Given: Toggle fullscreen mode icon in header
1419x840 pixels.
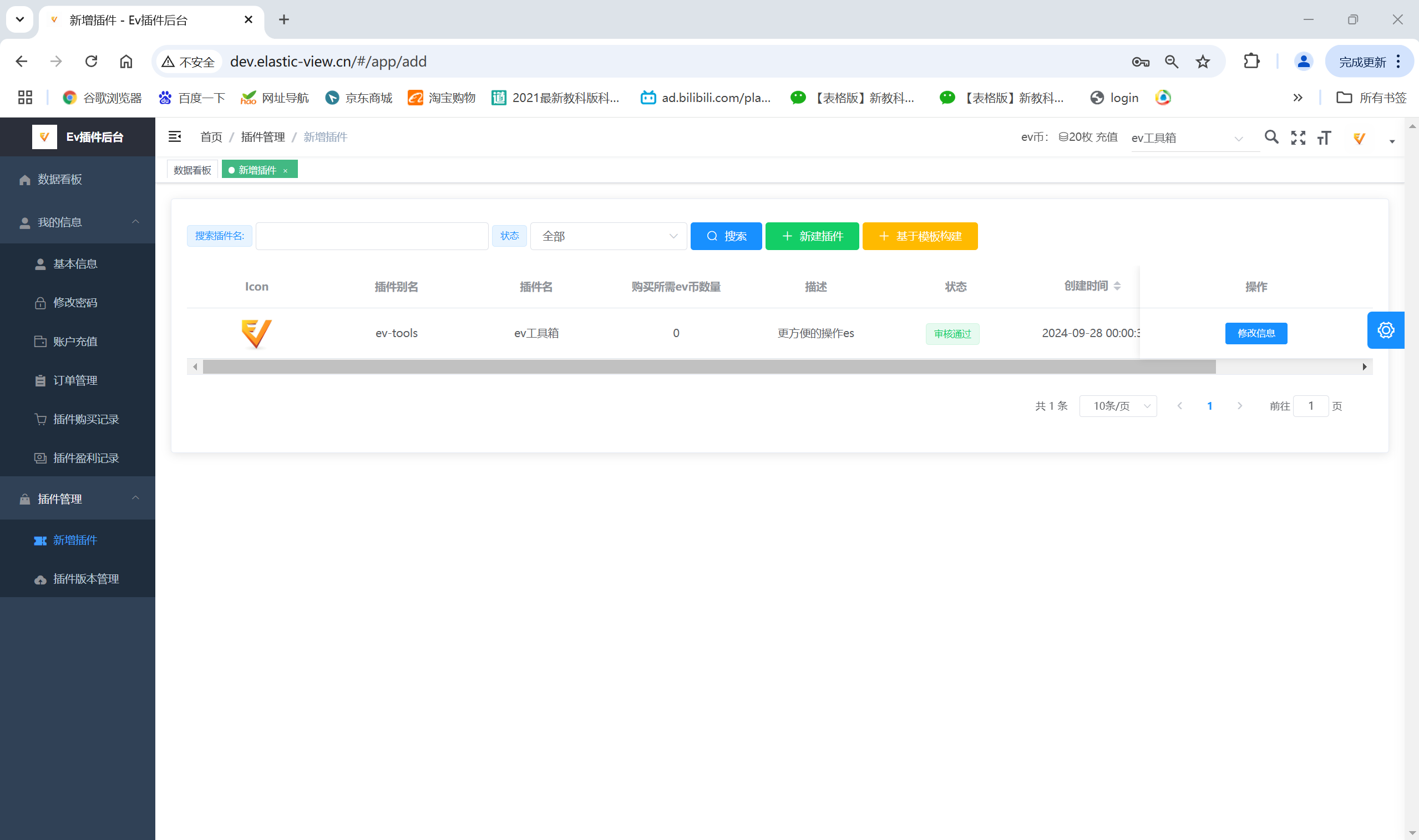Looking at the screenshot, I should (x=1298, y=138).
